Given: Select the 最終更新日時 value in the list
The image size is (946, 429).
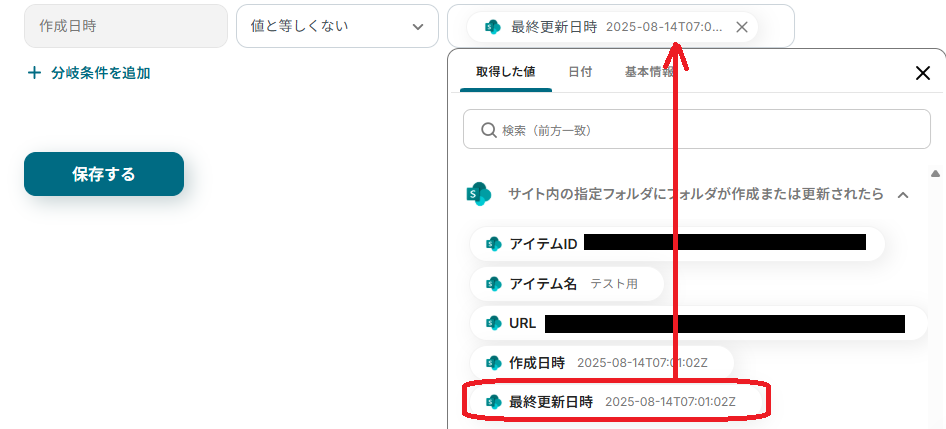Looking at the screenshot, I should point(615,401).
